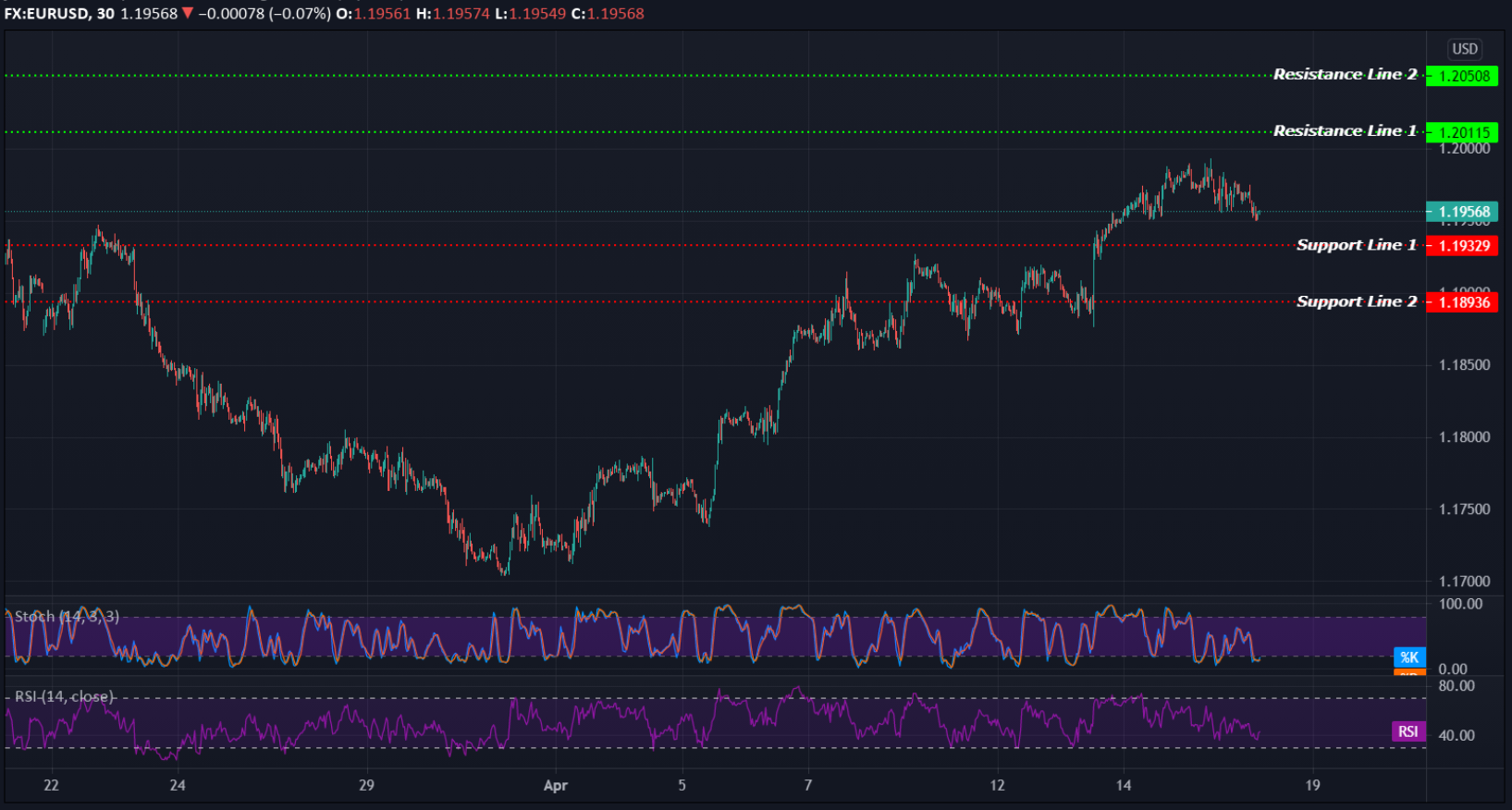
Task: Click the close value C:1.19568
Action: tap(608, 14)
